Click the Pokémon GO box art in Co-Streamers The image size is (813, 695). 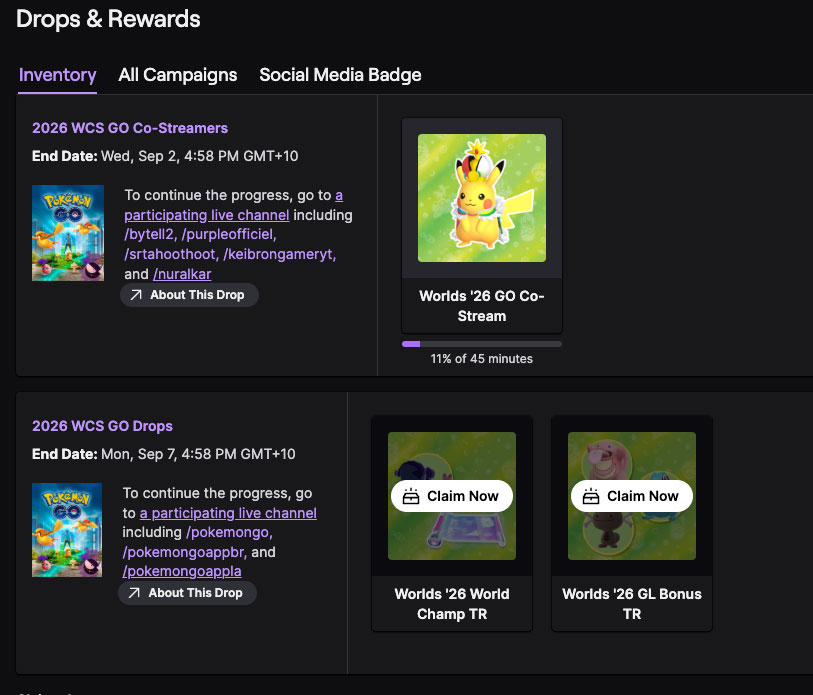click(68, 233)
